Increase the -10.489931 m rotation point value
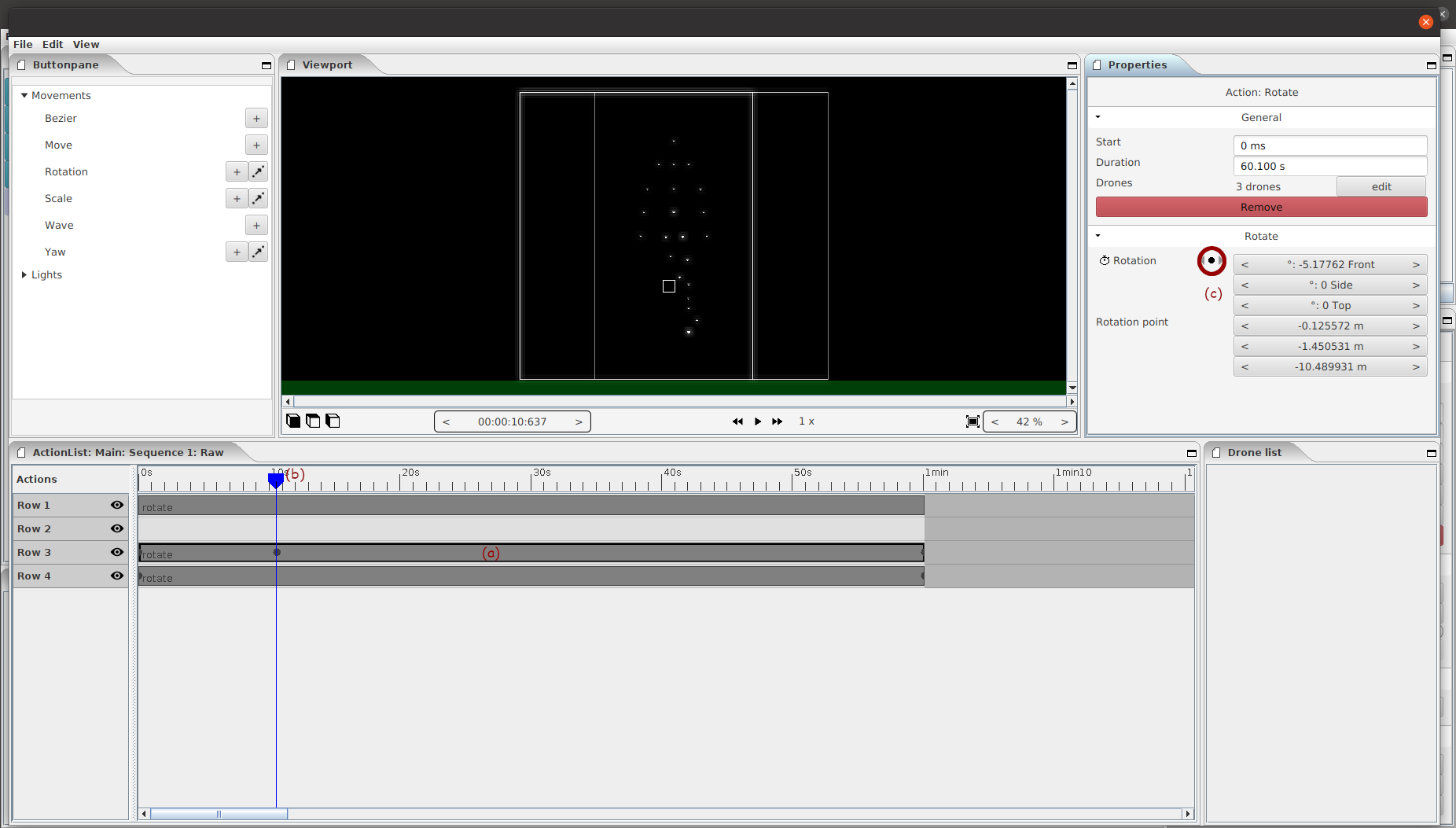This screenshot has width=1456, height=828. point(1416,366)
